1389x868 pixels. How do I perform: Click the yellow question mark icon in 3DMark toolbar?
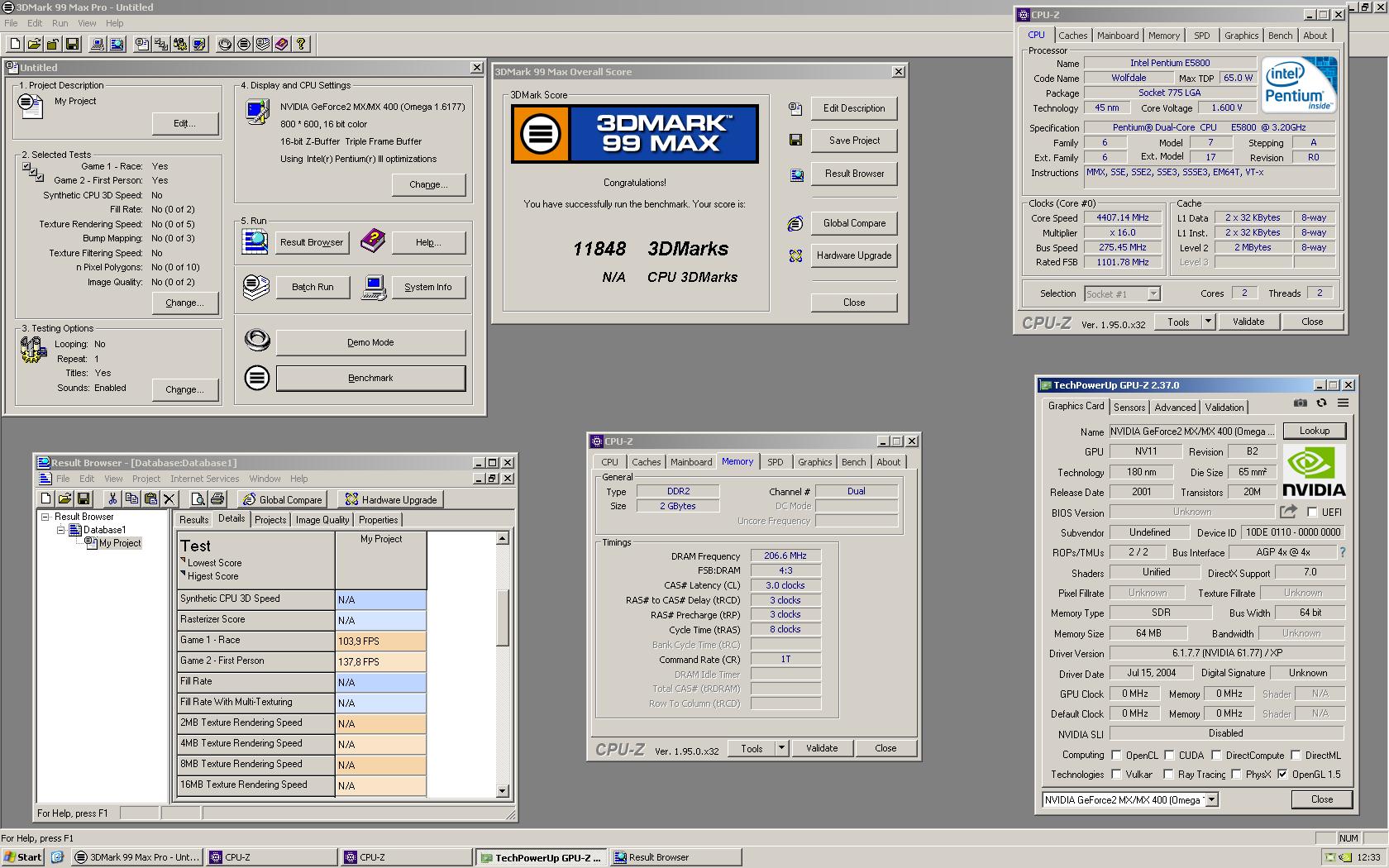click(x=301, y=44)
